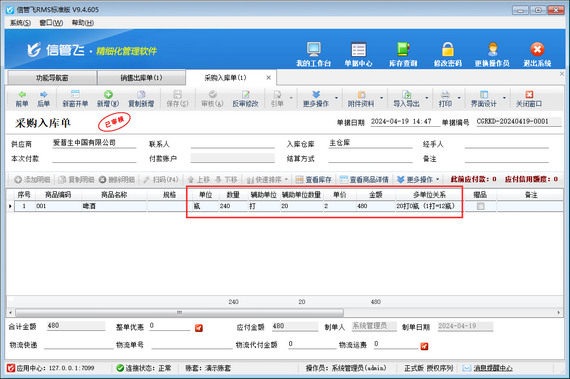Click the 查看库存 button
Image resolution: width=570 pixels, height=379 pixels.
[x=314, y=180]
